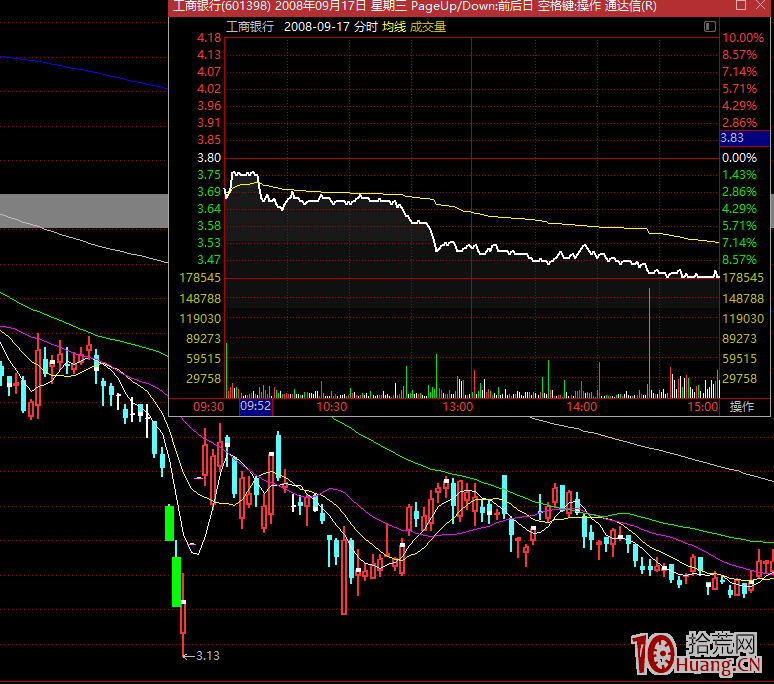Click the 4.18 top price label
The width and height of the screenshot is (774, 684).
pos(209,38)
